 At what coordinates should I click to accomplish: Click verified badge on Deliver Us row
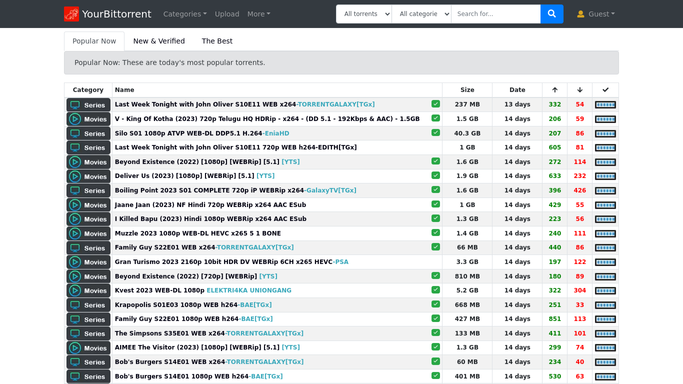pyautogui.click(x=436, y=175)
